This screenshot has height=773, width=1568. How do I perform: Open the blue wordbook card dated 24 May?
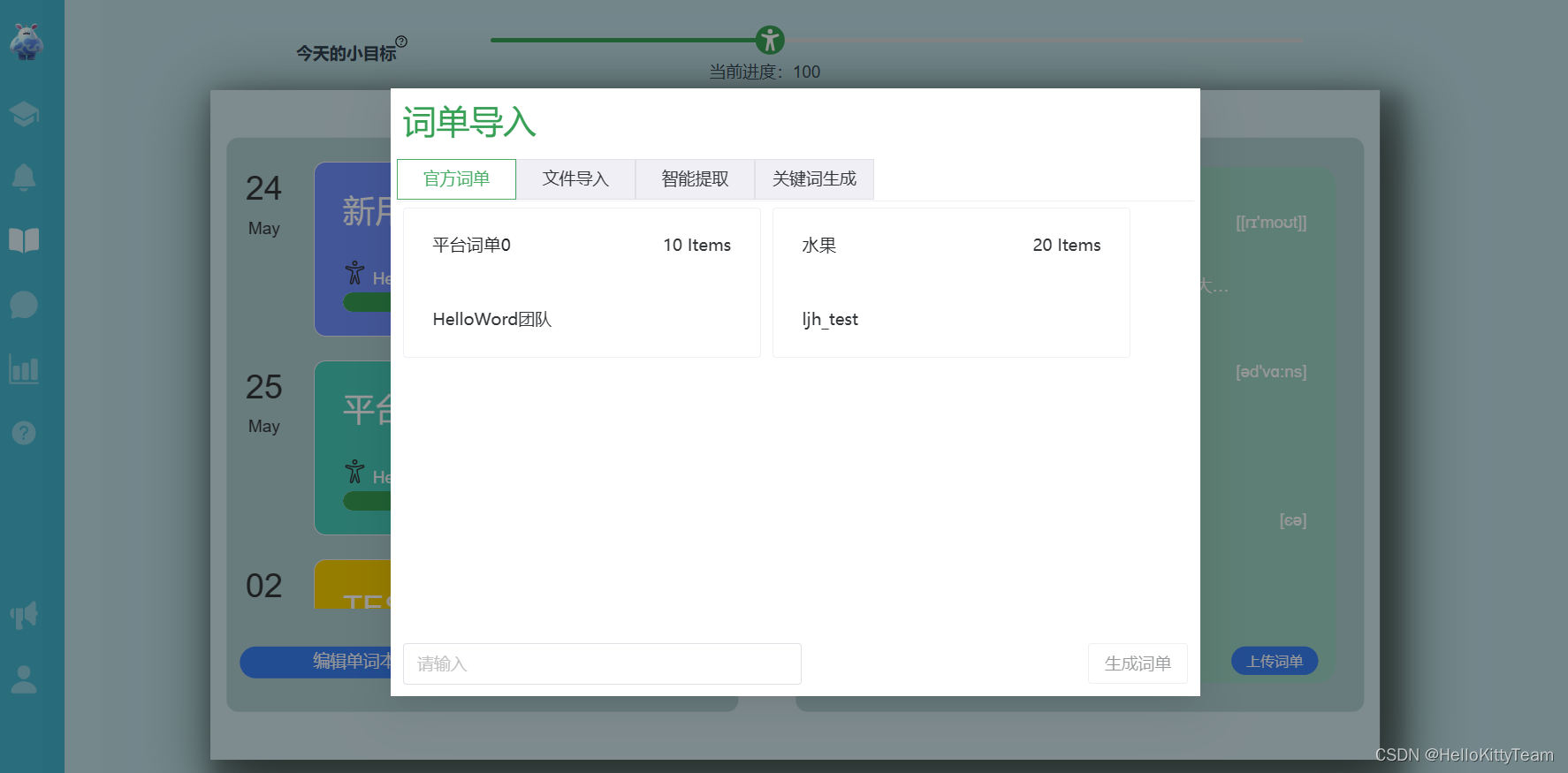click(353, 249)
